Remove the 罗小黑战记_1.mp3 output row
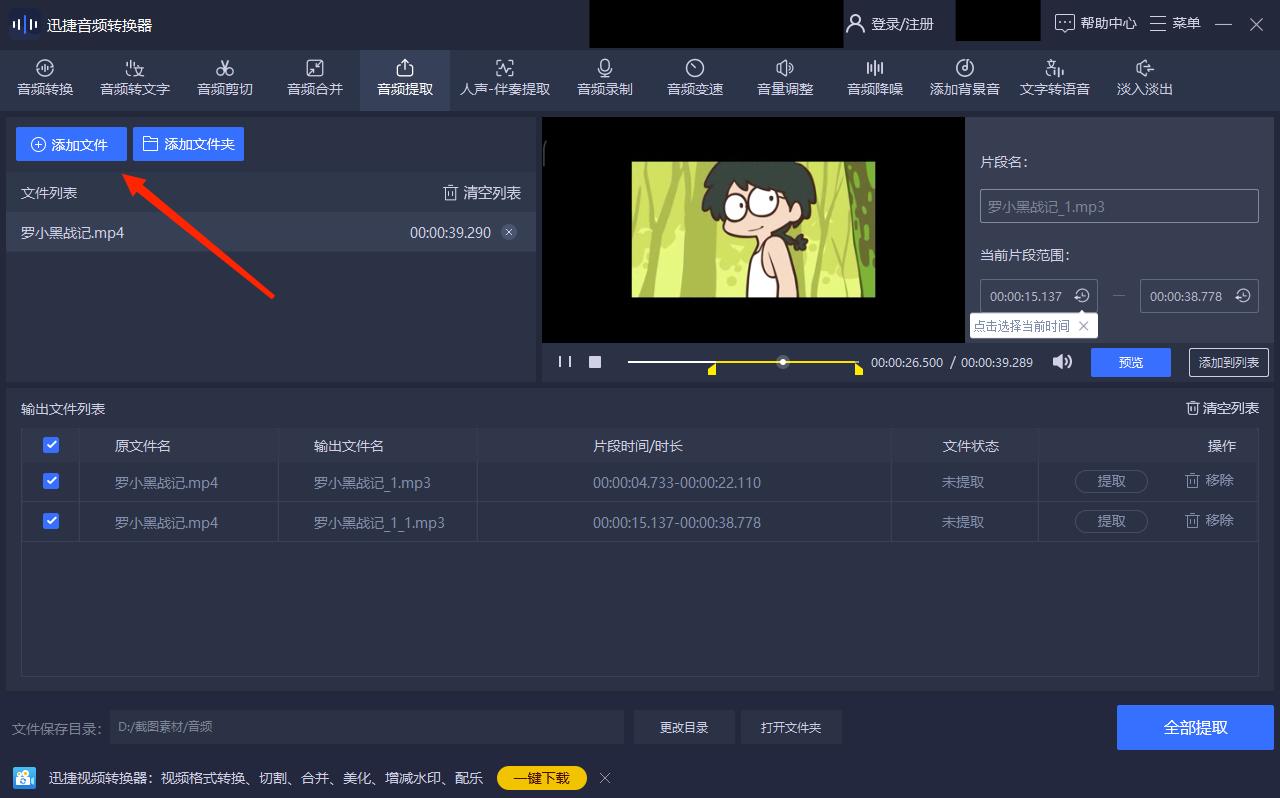 1210,481
